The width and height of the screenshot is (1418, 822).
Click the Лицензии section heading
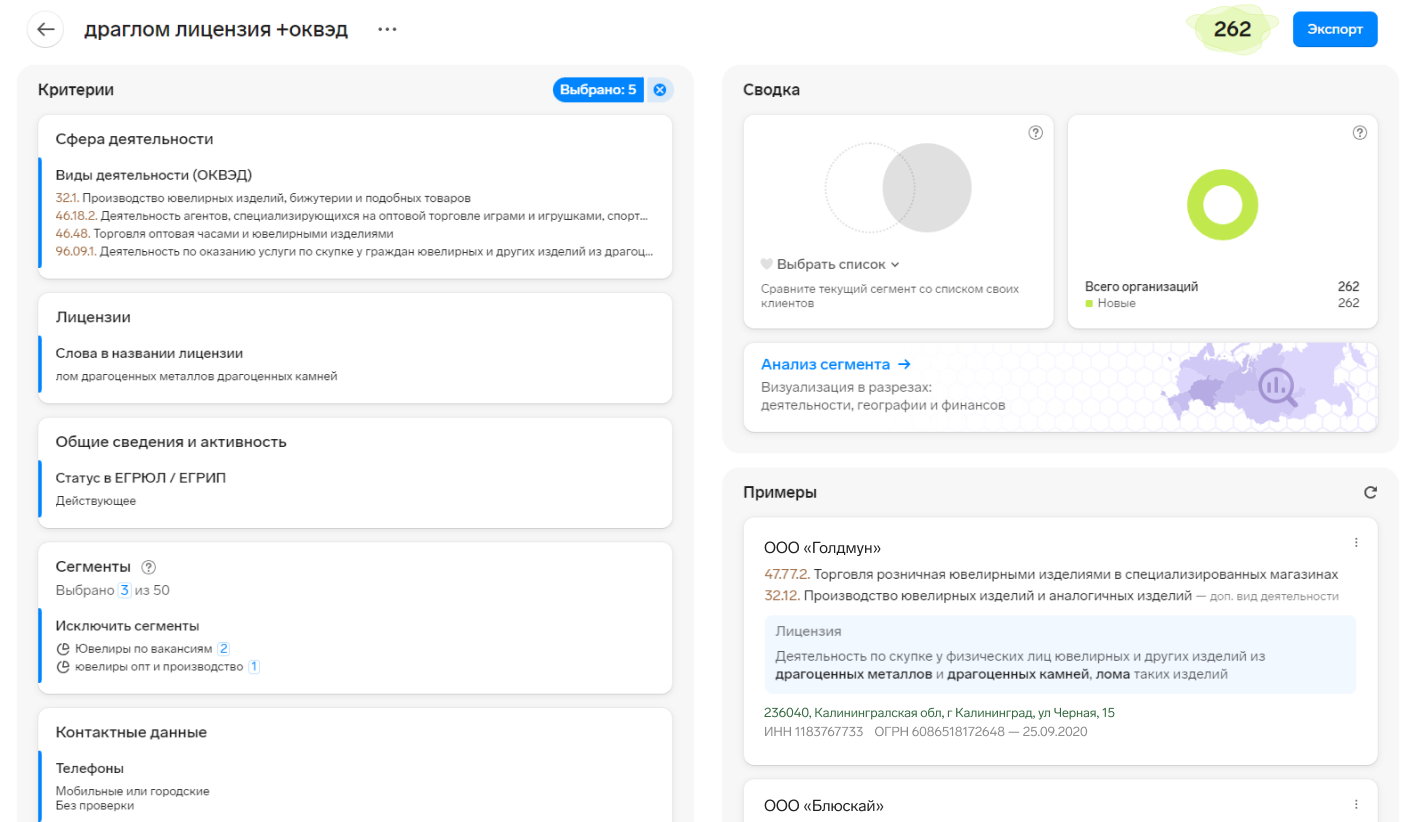click(93, 317)
